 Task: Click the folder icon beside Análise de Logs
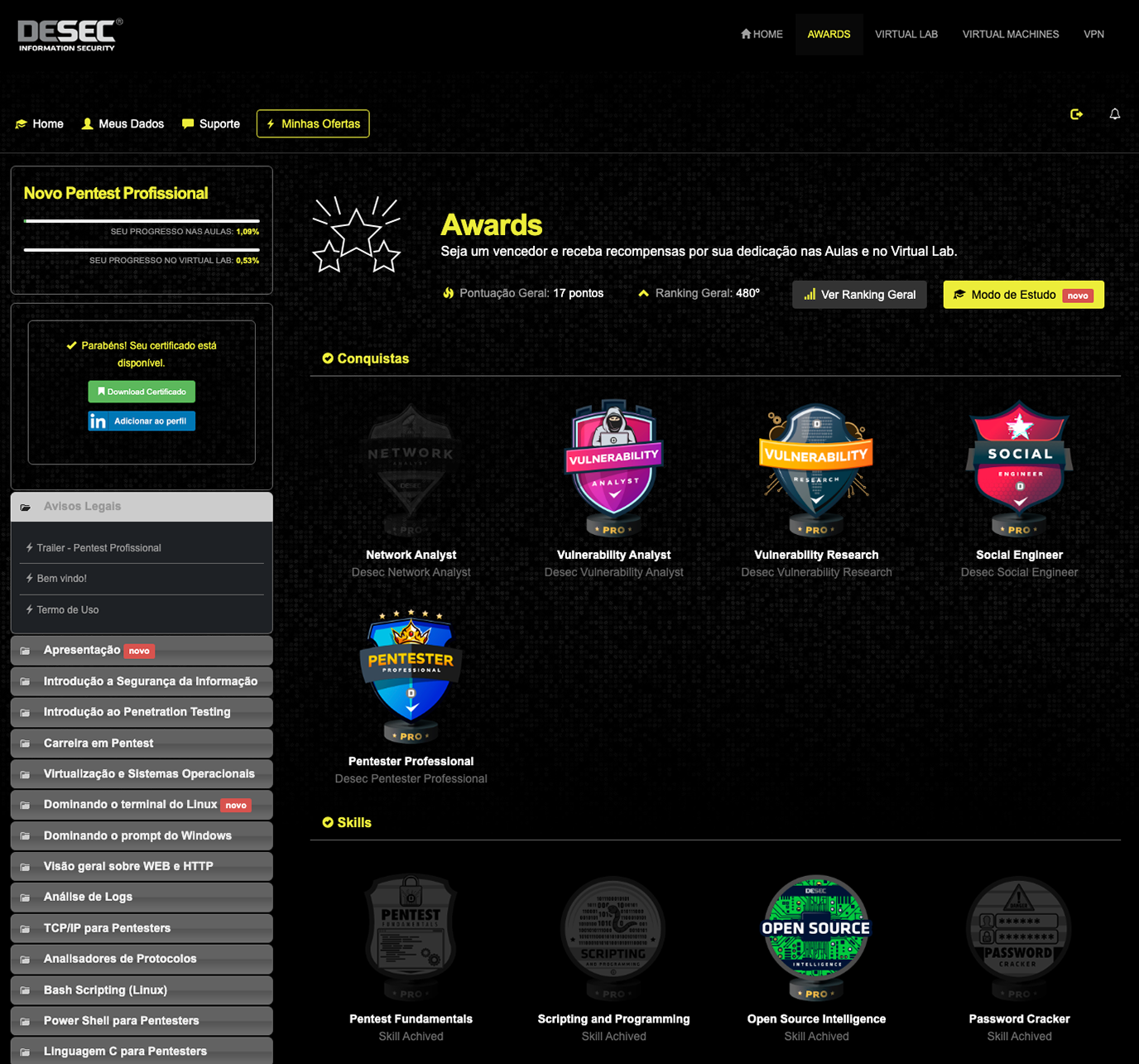[x=26, y=898]
